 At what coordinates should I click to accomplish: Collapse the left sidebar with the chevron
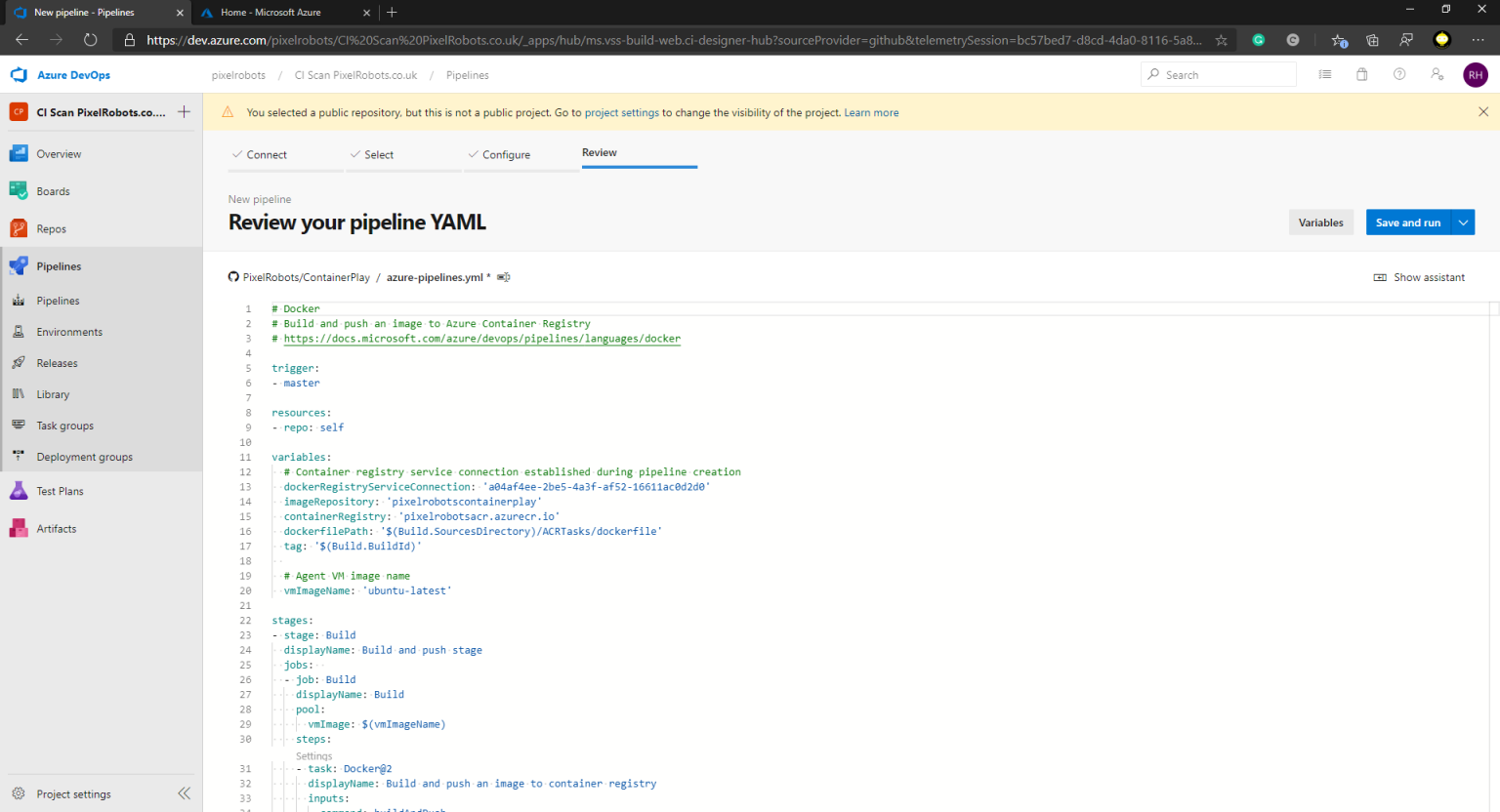point(184,792)
